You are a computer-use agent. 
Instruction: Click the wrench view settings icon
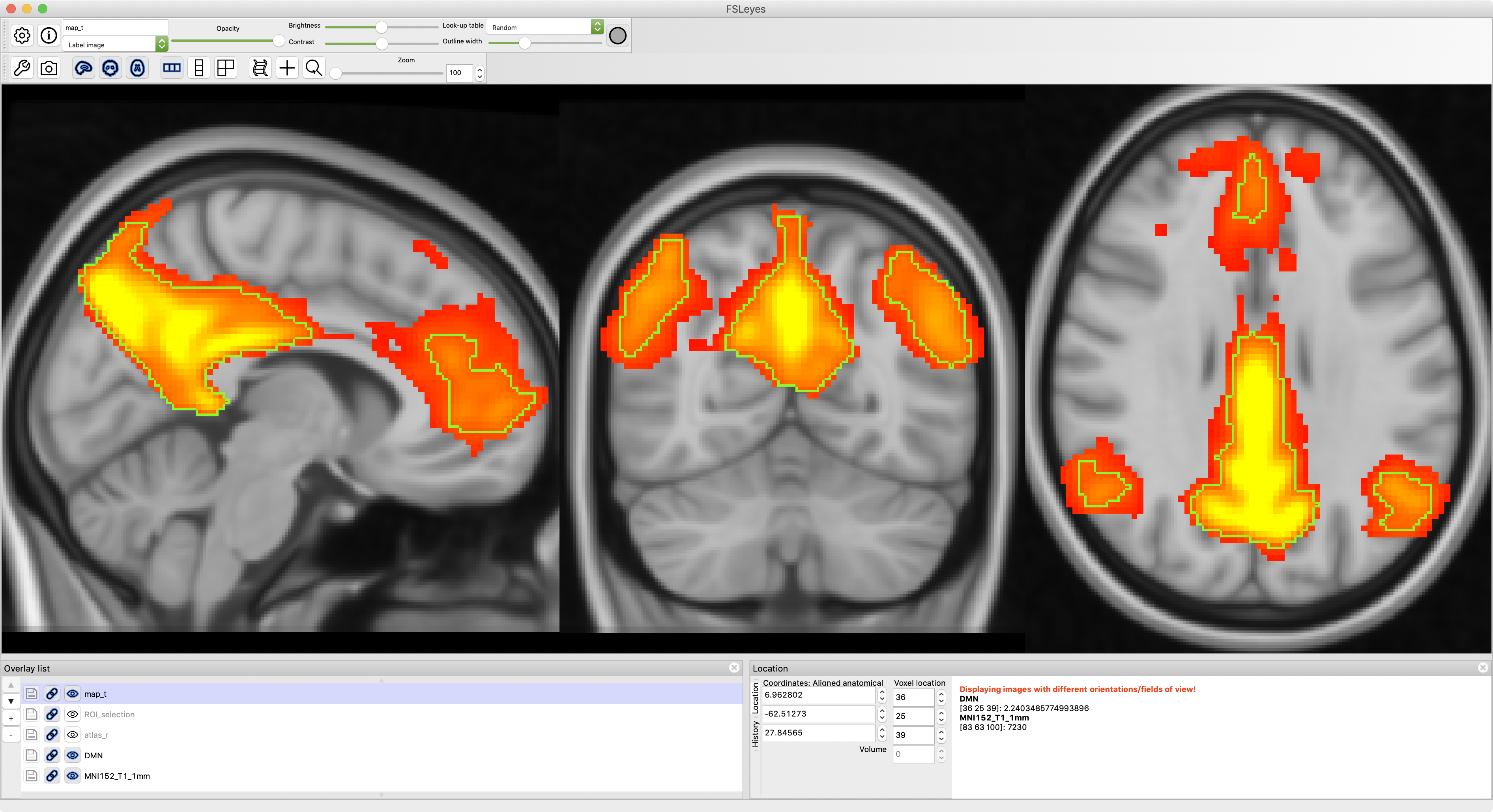[22, 68]
